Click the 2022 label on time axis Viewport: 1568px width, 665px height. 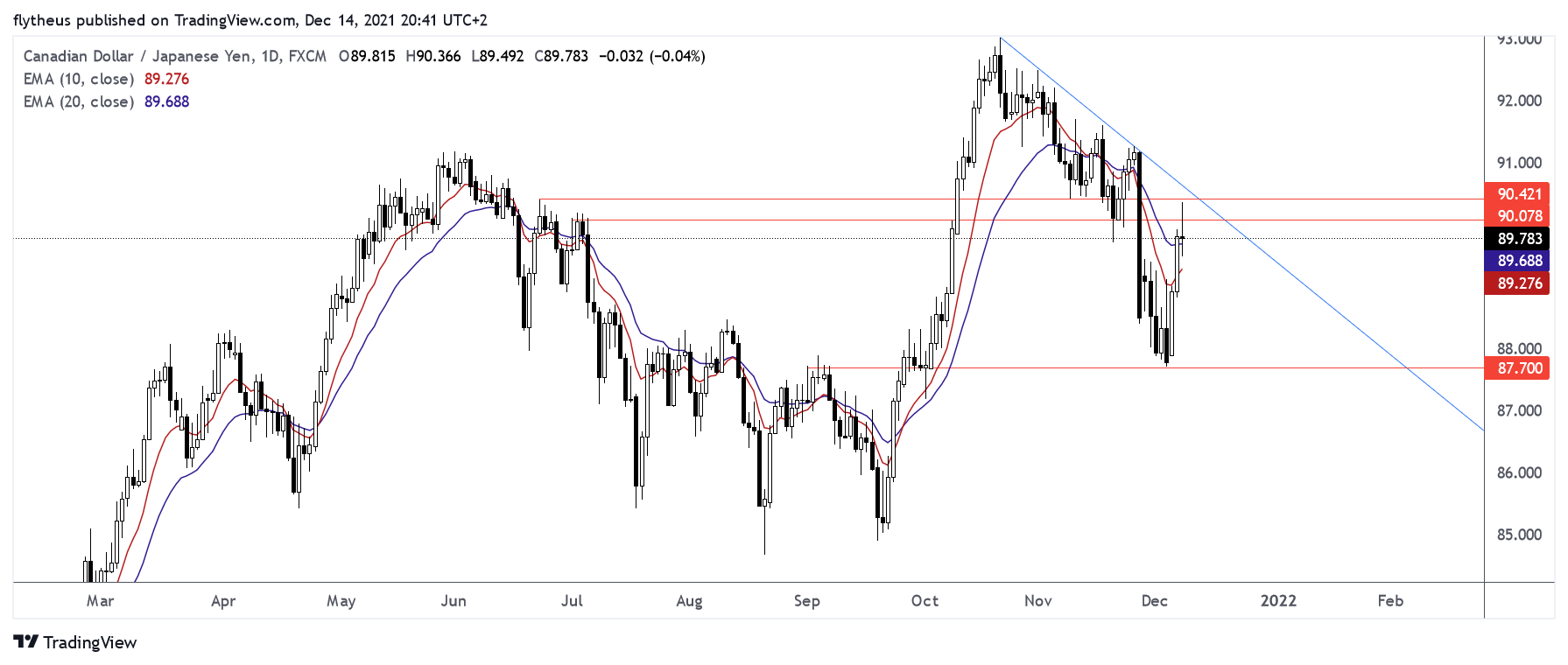1278,601
